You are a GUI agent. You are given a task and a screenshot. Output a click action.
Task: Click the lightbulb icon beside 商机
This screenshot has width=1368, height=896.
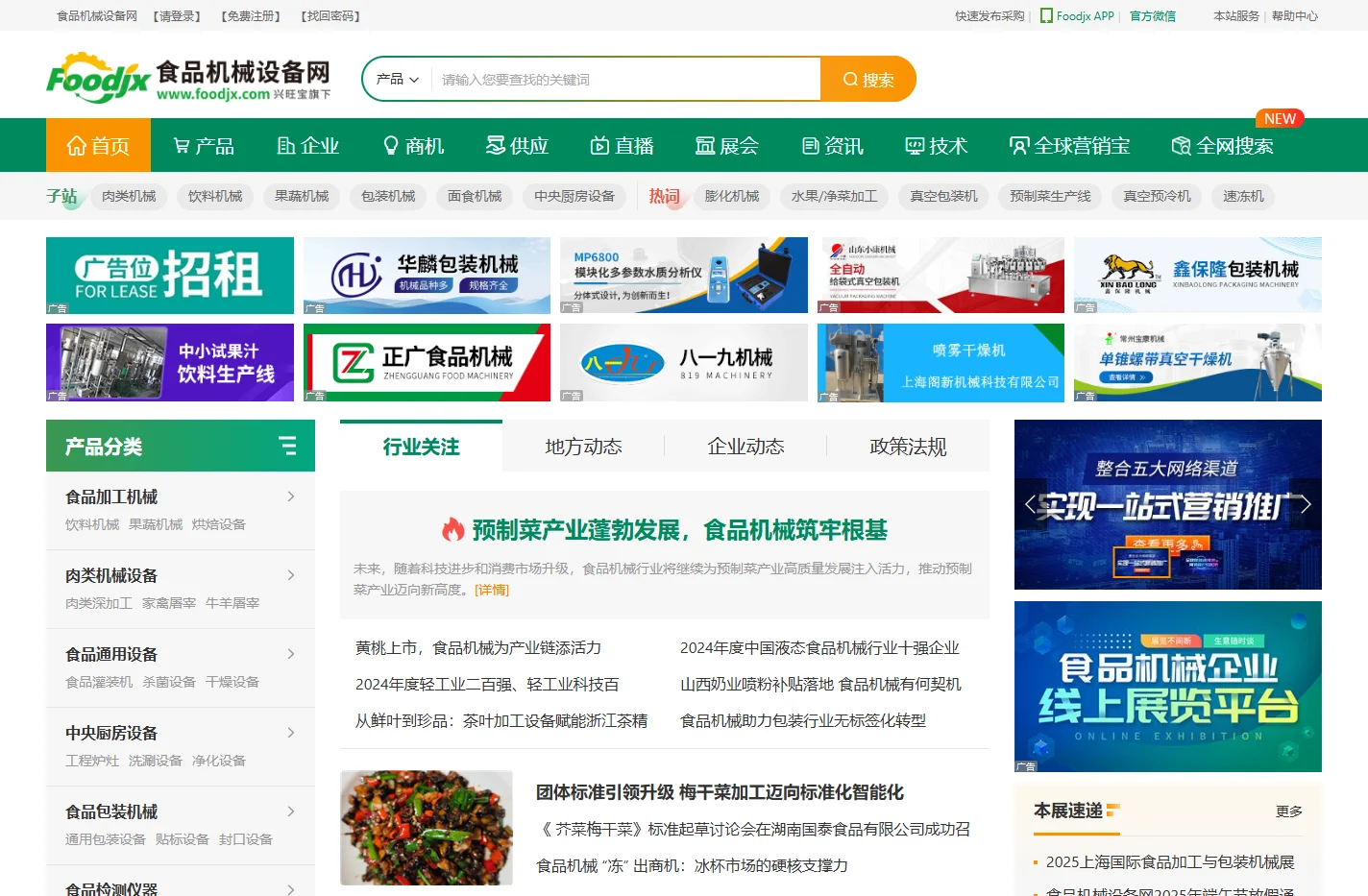point(391,146)
